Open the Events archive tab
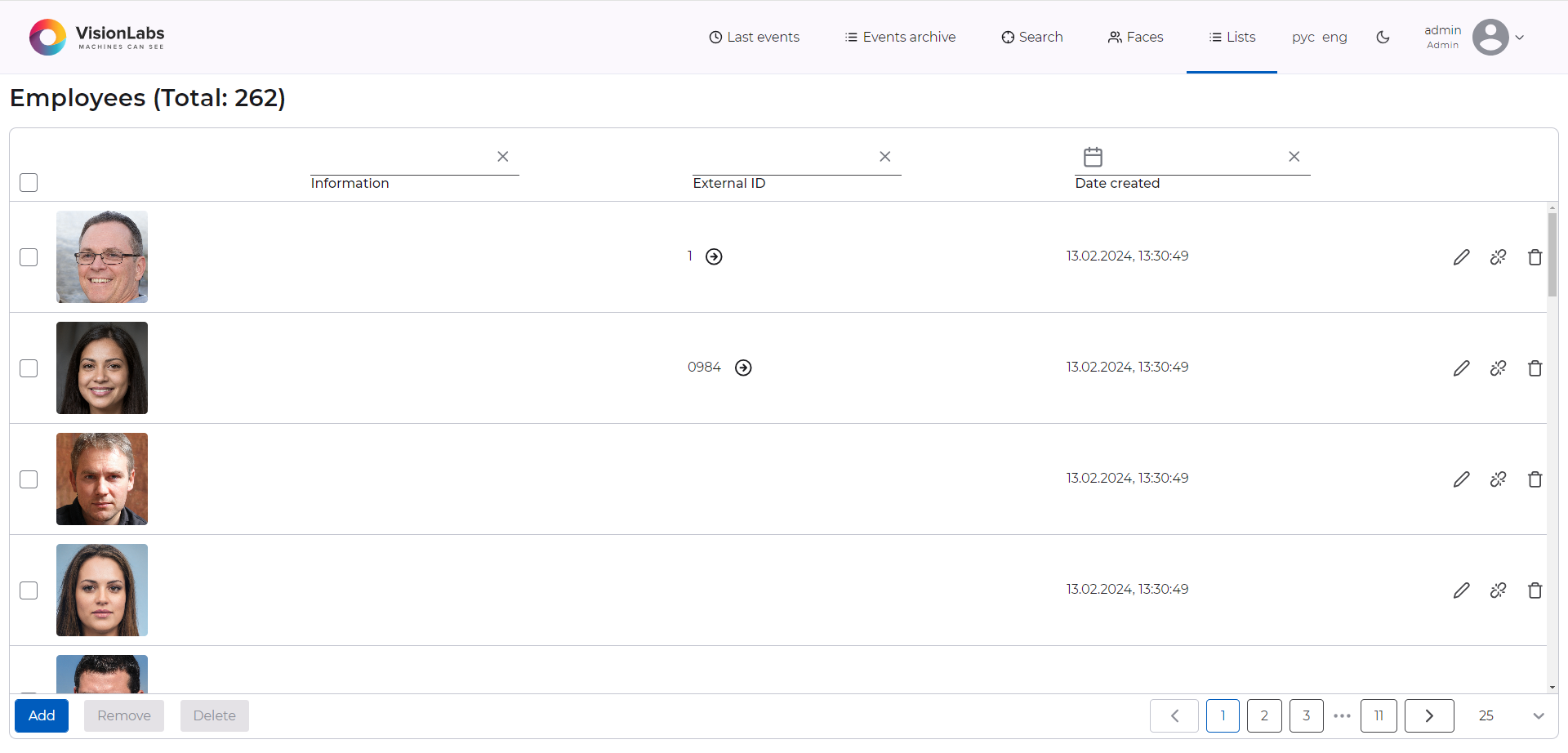The image size is (1568, 753). pos(900,37)
